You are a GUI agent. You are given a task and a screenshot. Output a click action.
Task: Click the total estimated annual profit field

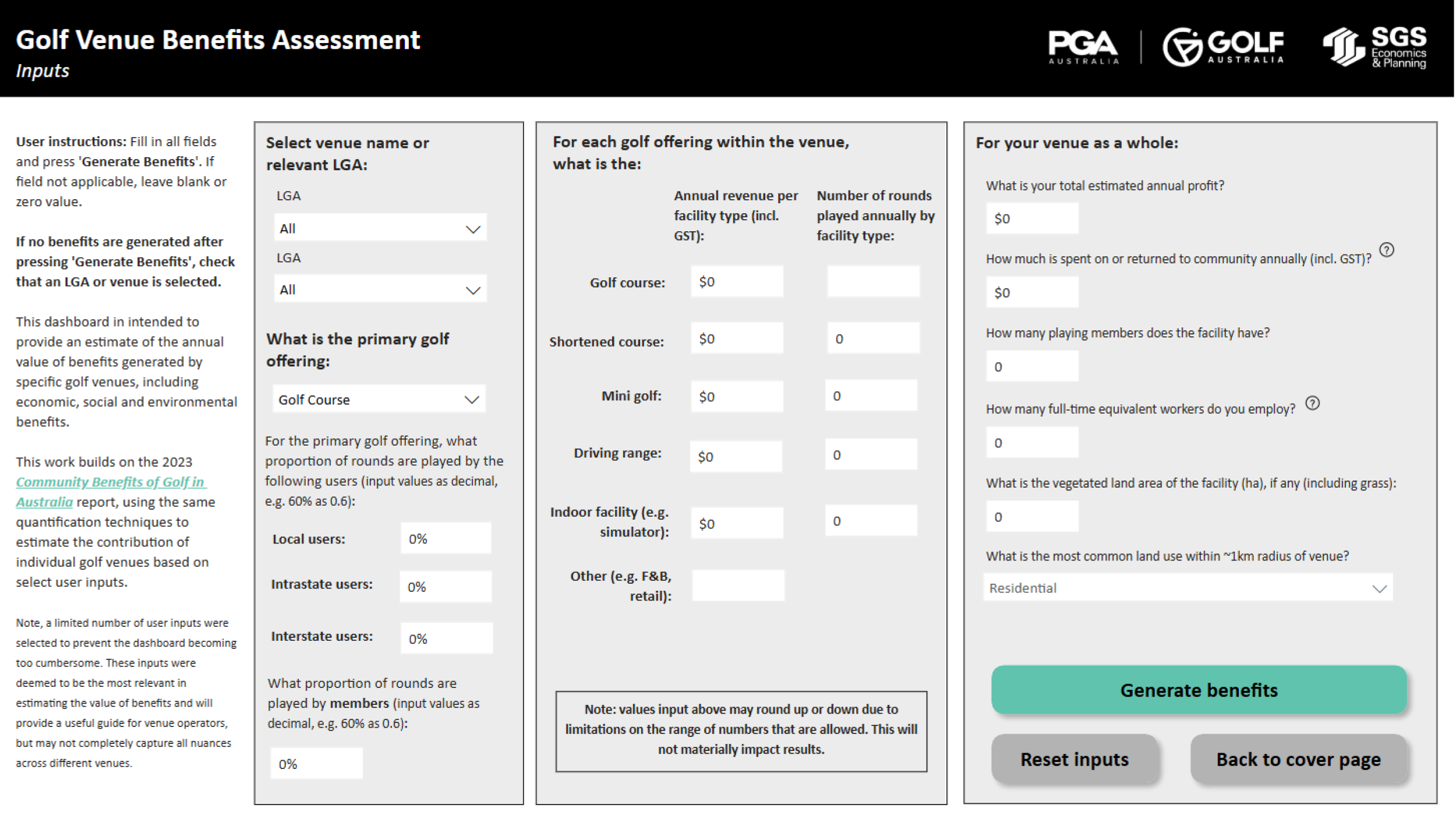pos(1031,218)
